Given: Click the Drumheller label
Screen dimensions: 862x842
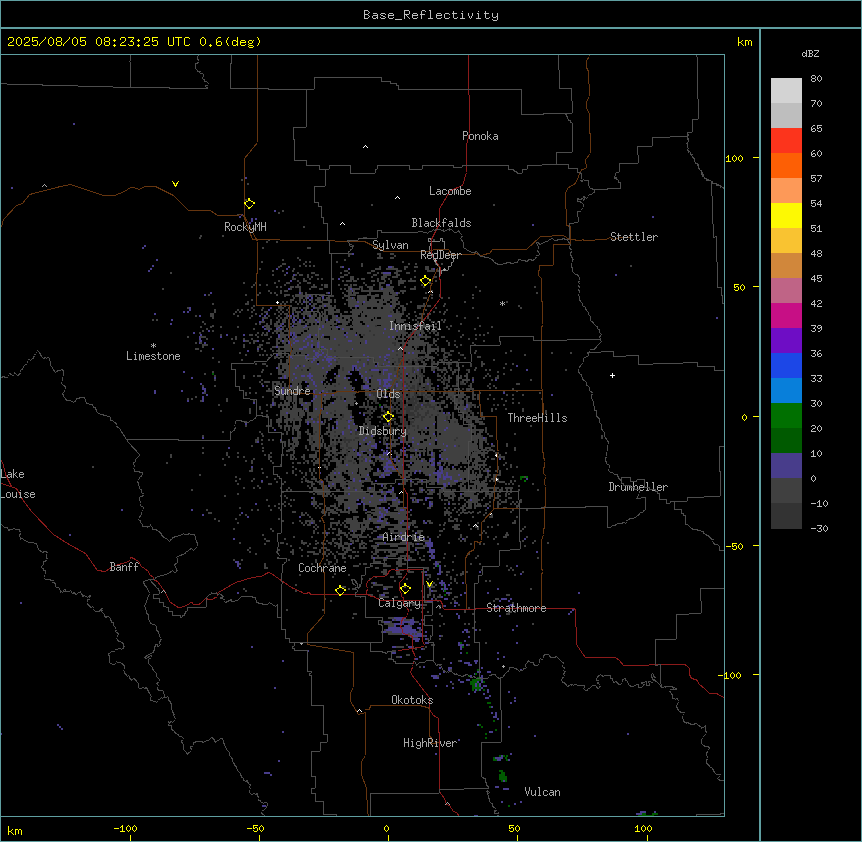Looking at the screenshot, I should click(x=638, y=487).
